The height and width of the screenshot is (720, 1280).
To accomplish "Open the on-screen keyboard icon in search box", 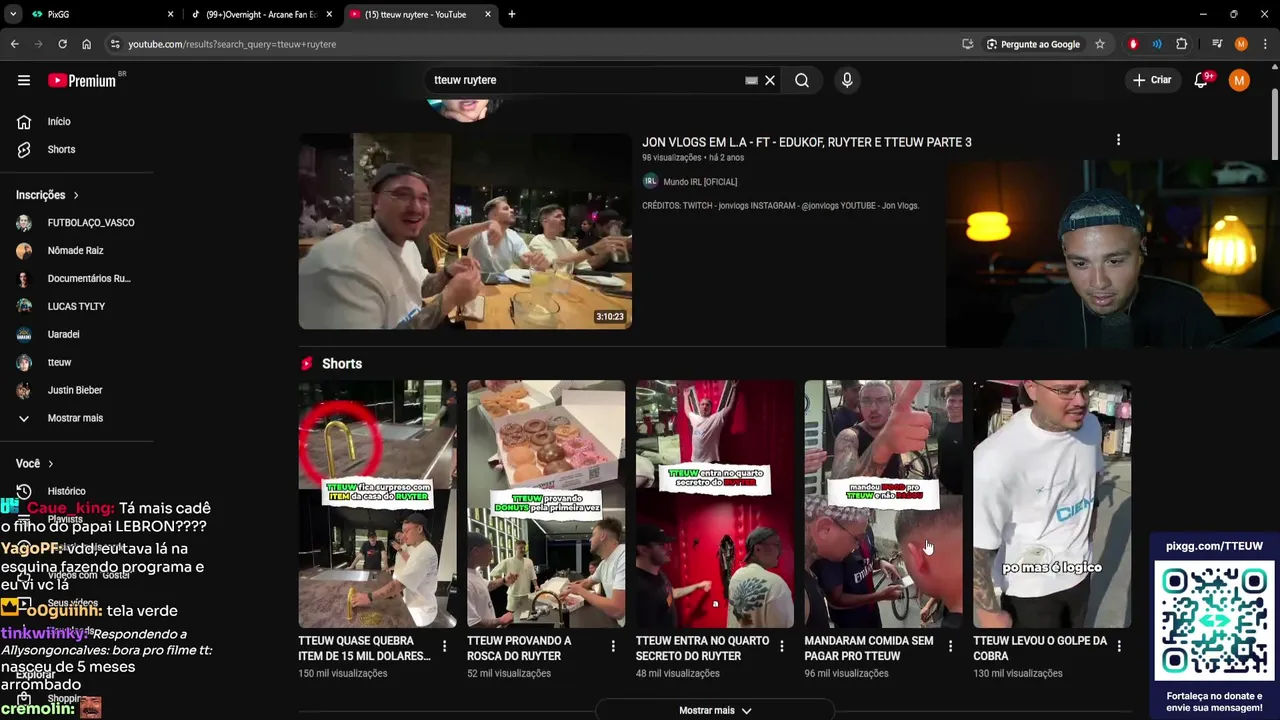I will (751, 80).
